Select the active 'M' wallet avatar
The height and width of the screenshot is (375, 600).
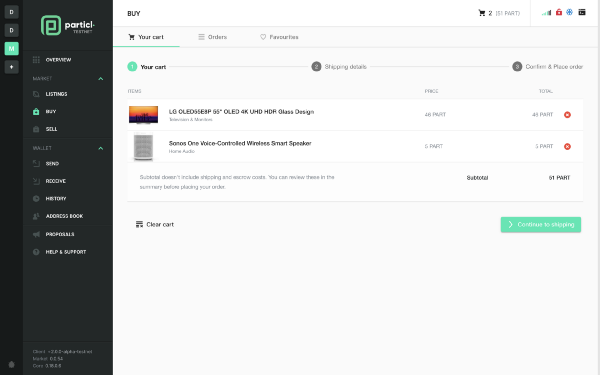pos(11,49)
